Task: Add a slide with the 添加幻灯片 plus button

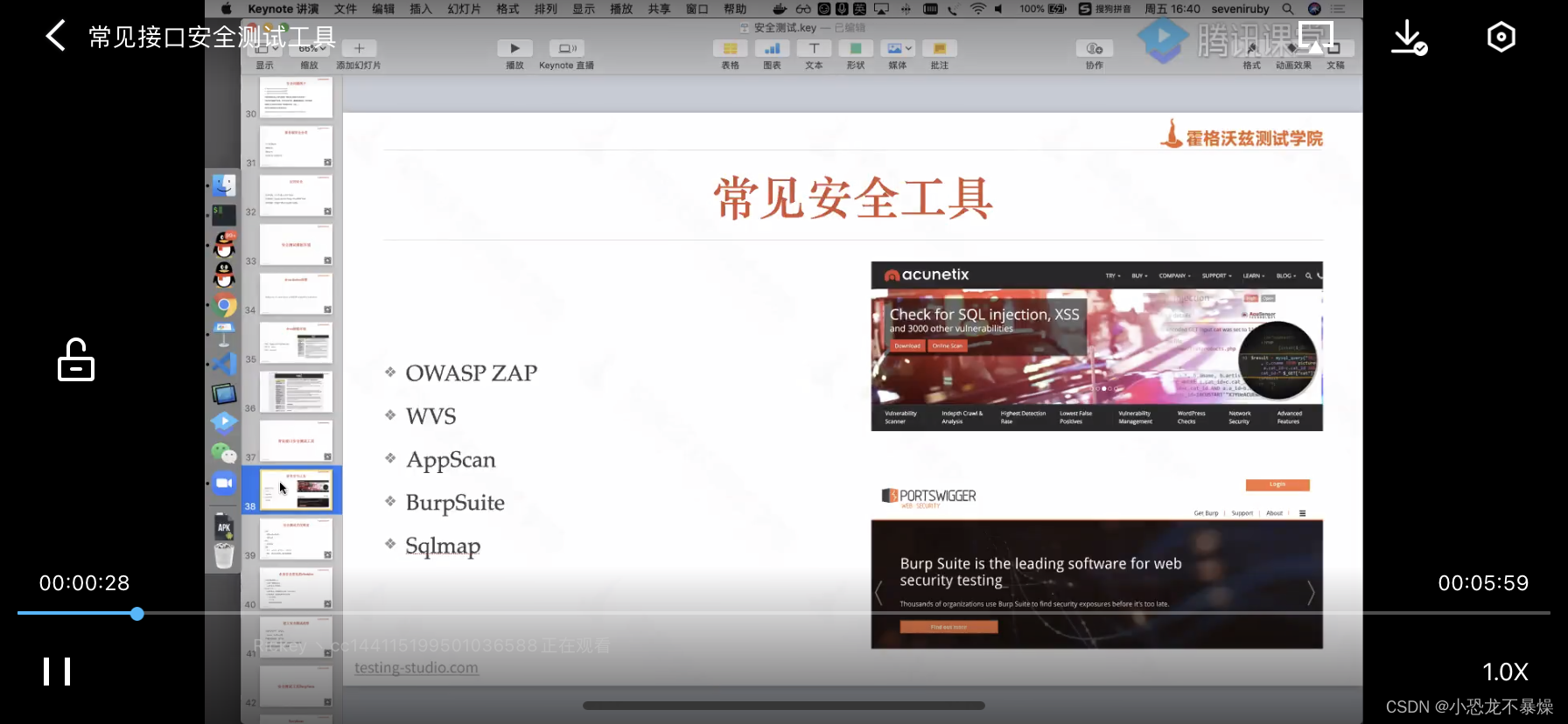Action: click(359, 49)
